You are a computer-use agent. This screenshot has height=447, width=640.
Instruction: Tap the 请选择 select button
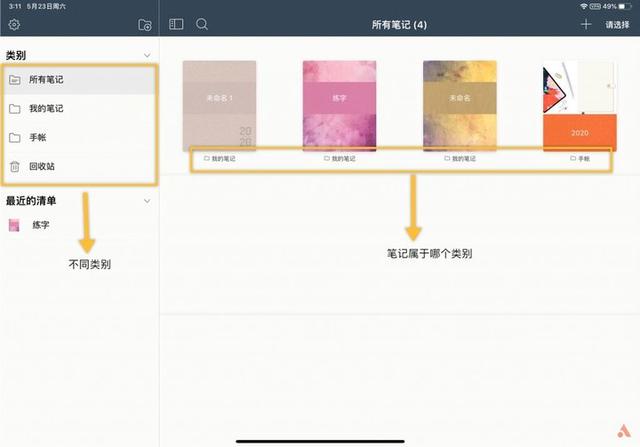pyautogui.click(x=617, y=25)
